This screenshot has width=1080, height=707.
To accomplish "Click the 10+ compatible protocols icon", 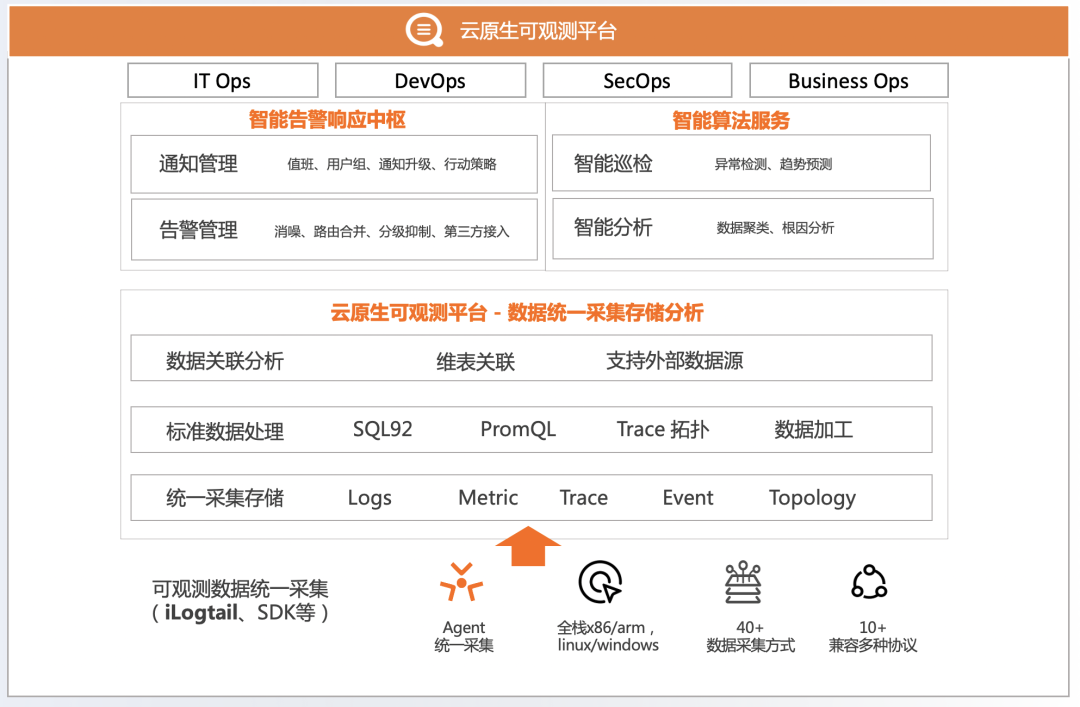I will pos(869,582).
